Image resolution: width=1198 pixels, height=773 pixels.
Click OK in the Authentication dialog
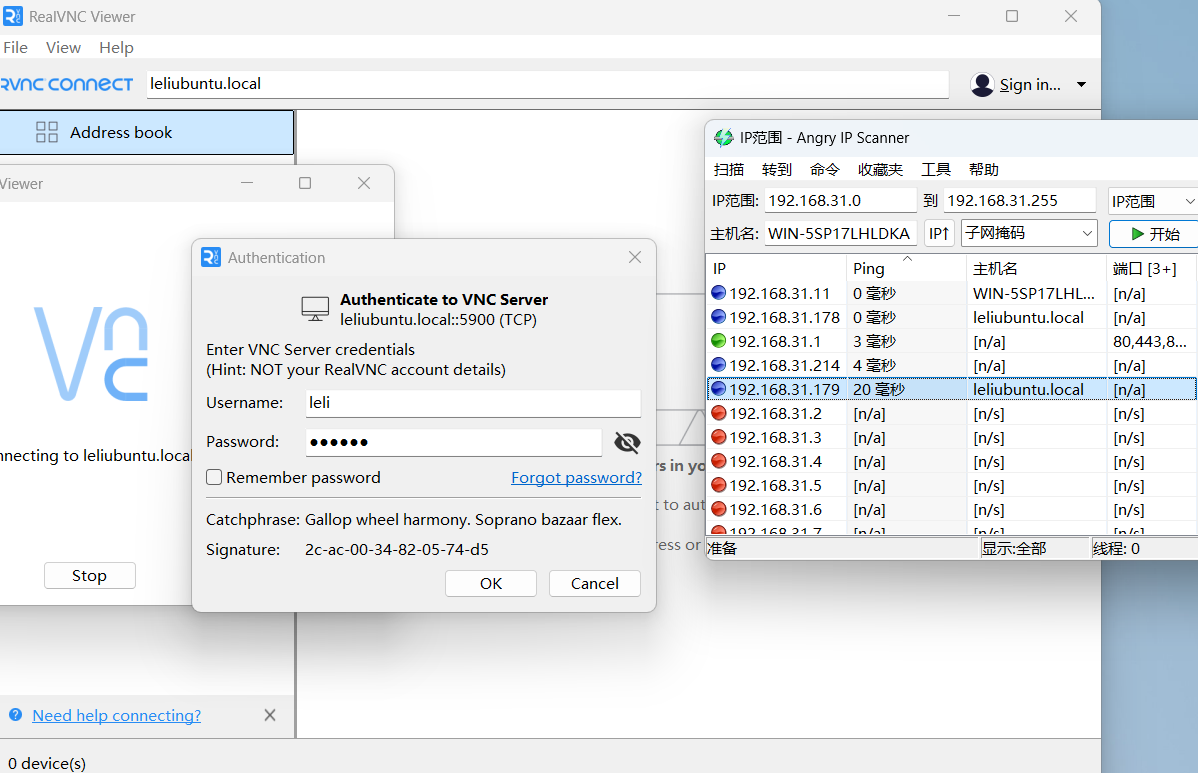(x=491, y=584)
